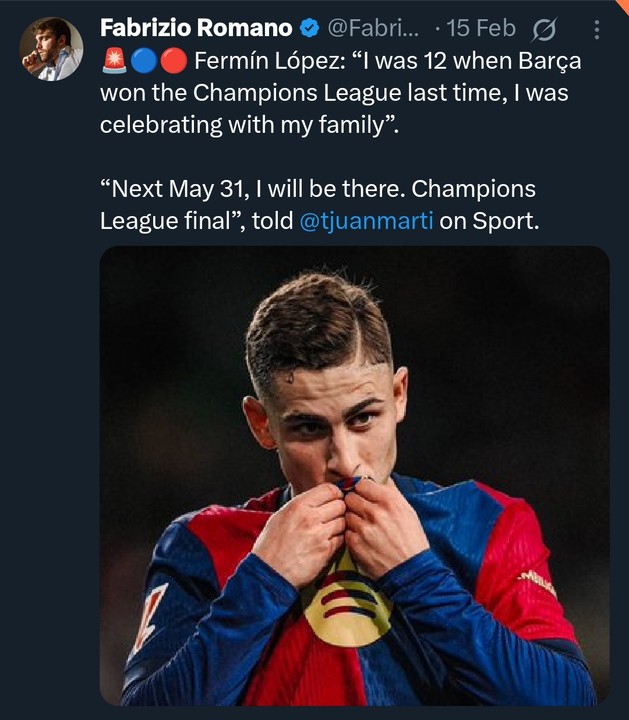Click the Grok explain-post icon
This screenshot has height=720, width=629.
(x=546, y=29)
